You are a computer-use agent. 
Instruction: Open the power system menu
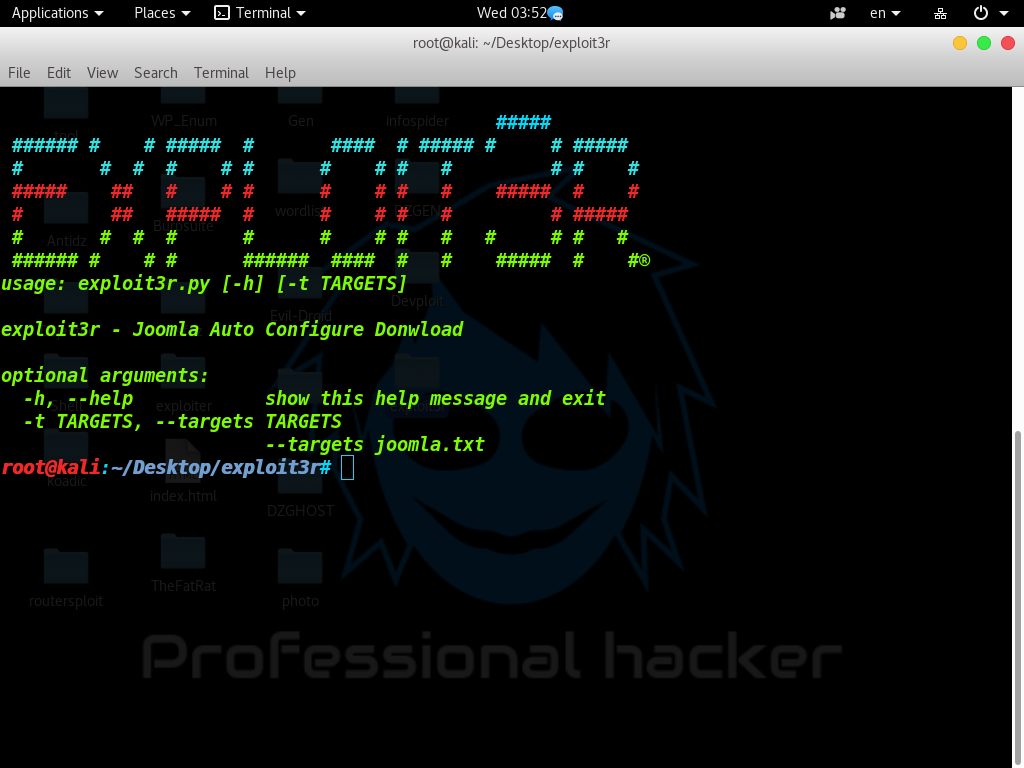tap(990, 13)
